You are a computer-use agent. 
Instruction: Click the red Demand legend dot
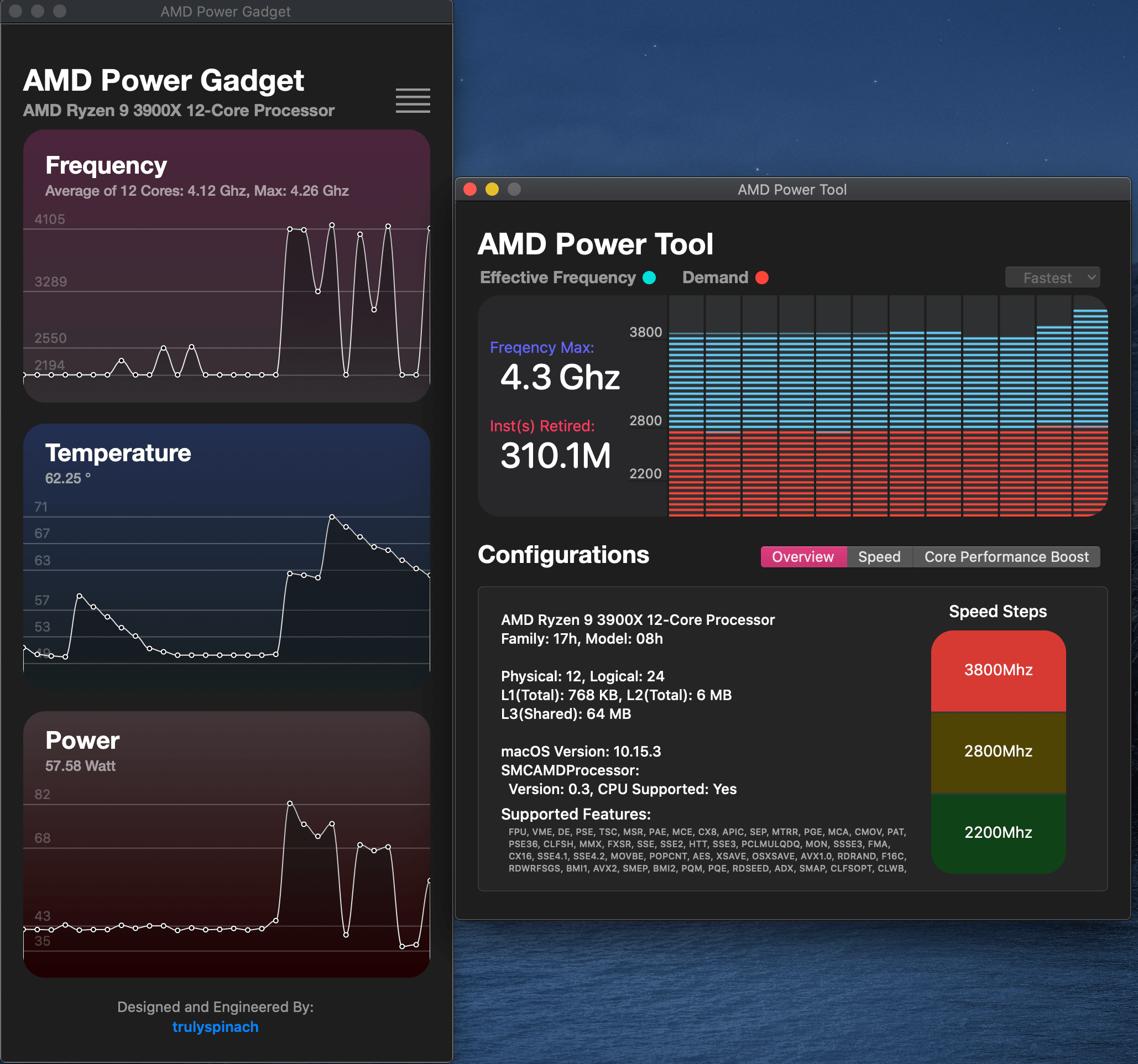(x=761, y=278)
